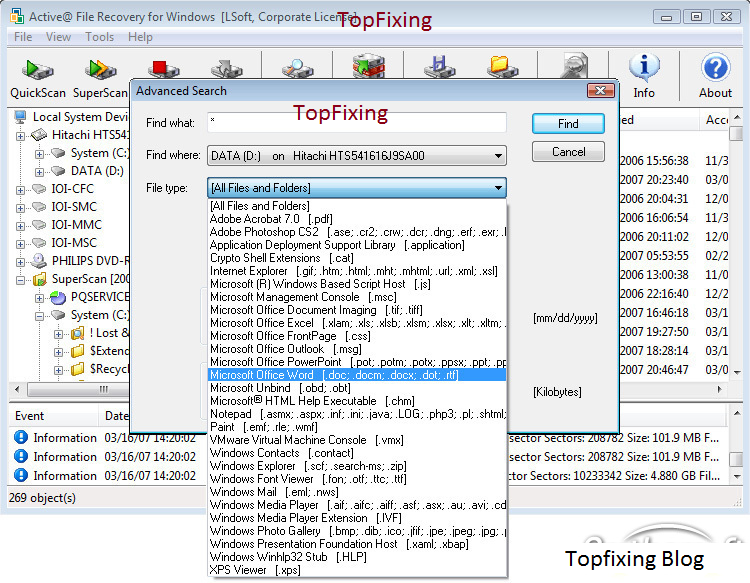This screenshot has height=583, width=750.
Task: Select the PQSERVICE partition icon
Action: tap(58, 297)
